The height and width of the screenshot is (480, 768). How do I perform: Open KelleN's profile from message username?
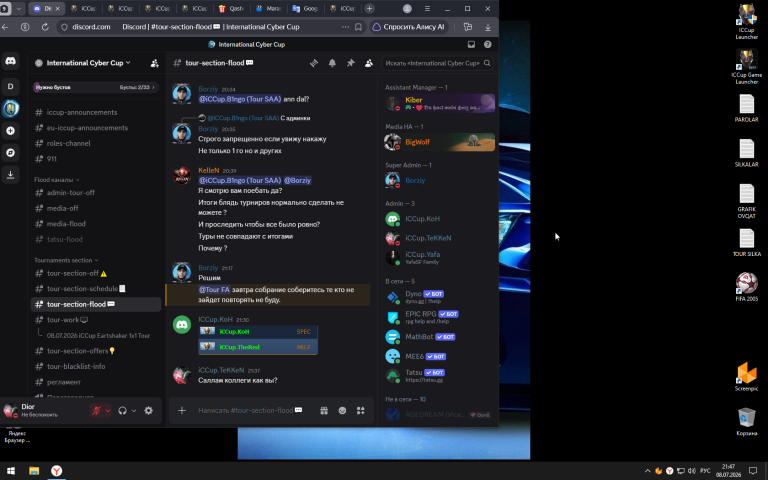(209, 170)
